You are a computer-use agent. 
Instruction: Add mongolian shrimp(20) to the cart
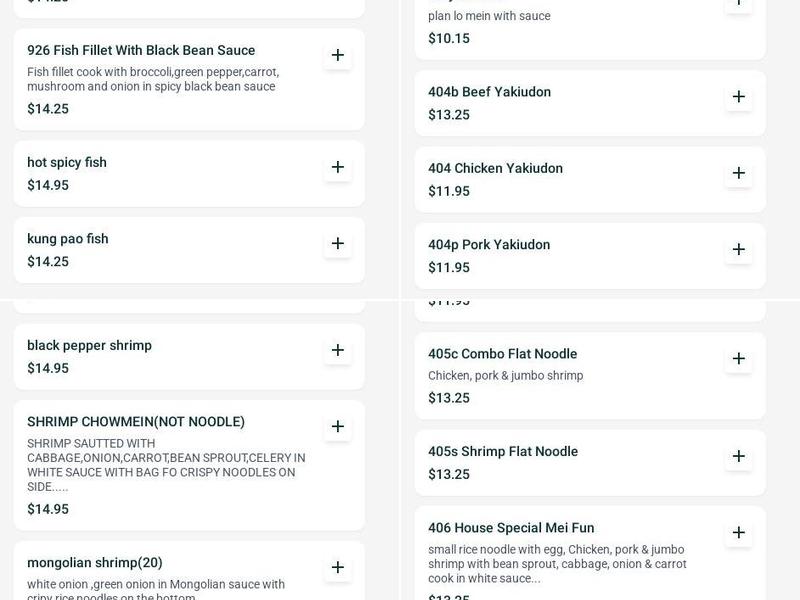click(x=340, y=565)
